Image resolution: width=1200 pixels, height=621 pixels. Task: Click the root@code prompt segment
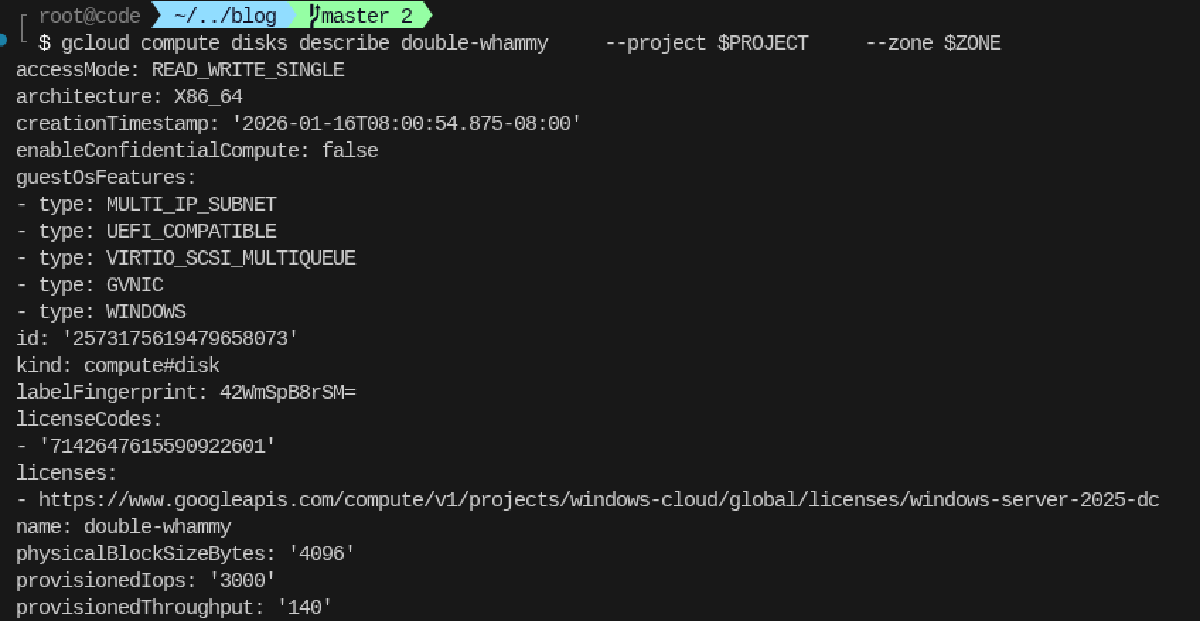90,16
